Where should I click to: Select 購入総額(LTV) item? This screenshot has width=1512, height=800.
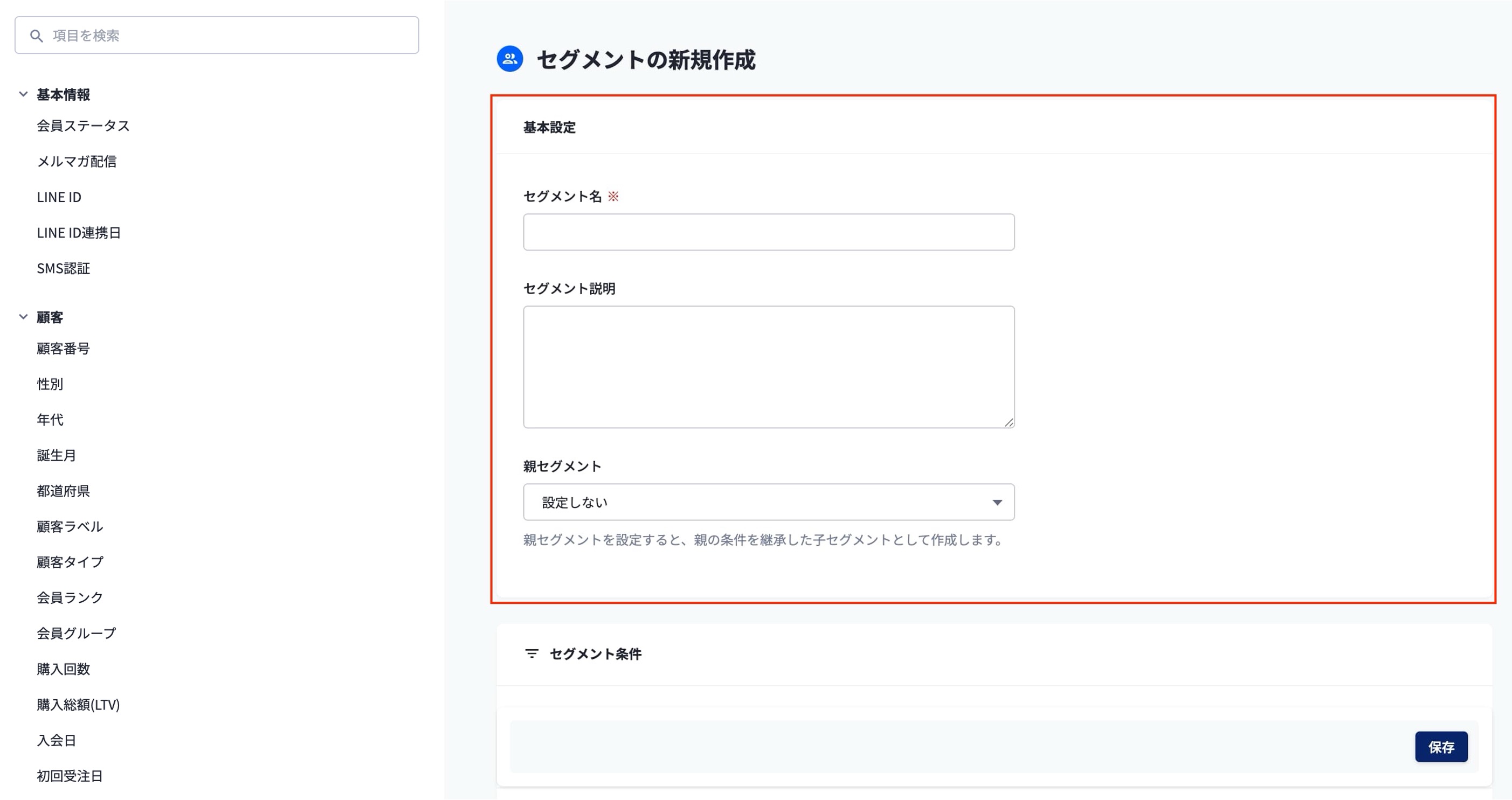coord(78,705)
